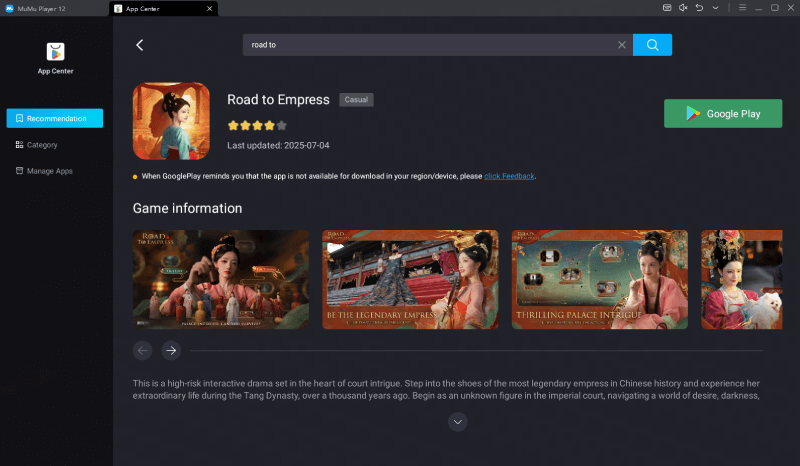Click the game description paragraph
Screen dimensions: 800x466
tap(446, 389)
